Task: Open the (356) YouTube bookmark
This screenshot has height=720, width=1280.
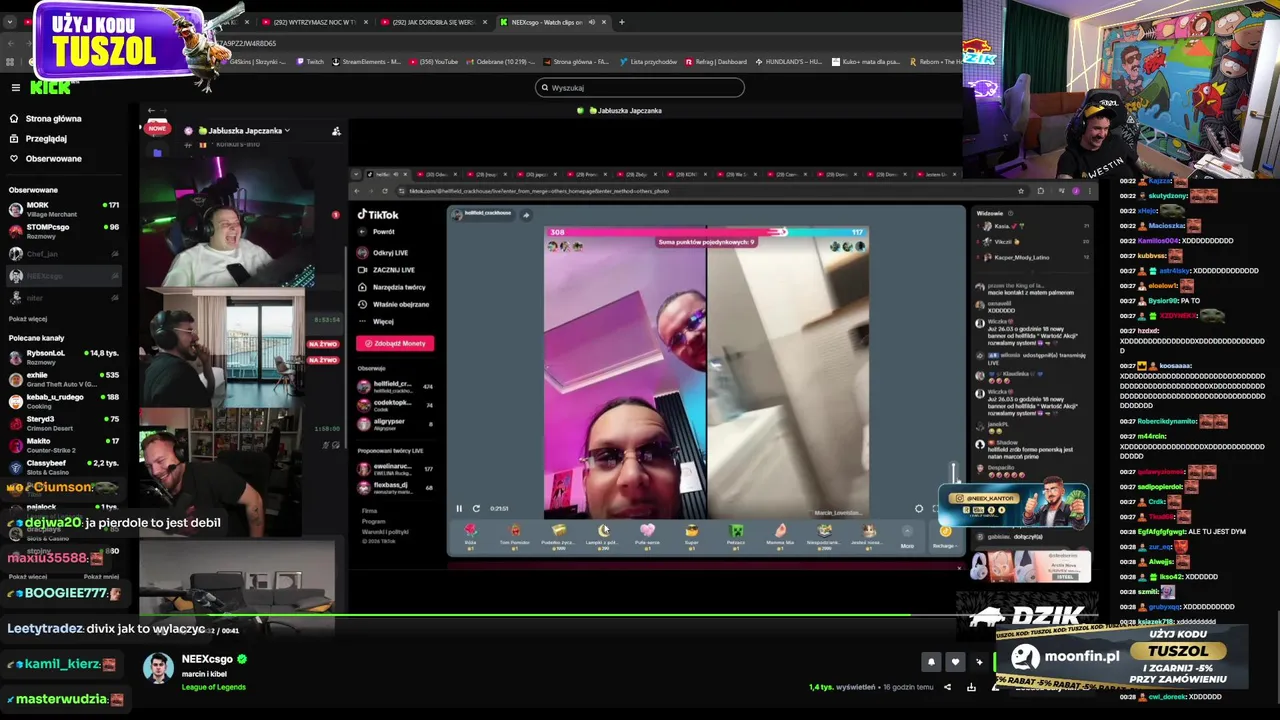Action: pos(433,62)
